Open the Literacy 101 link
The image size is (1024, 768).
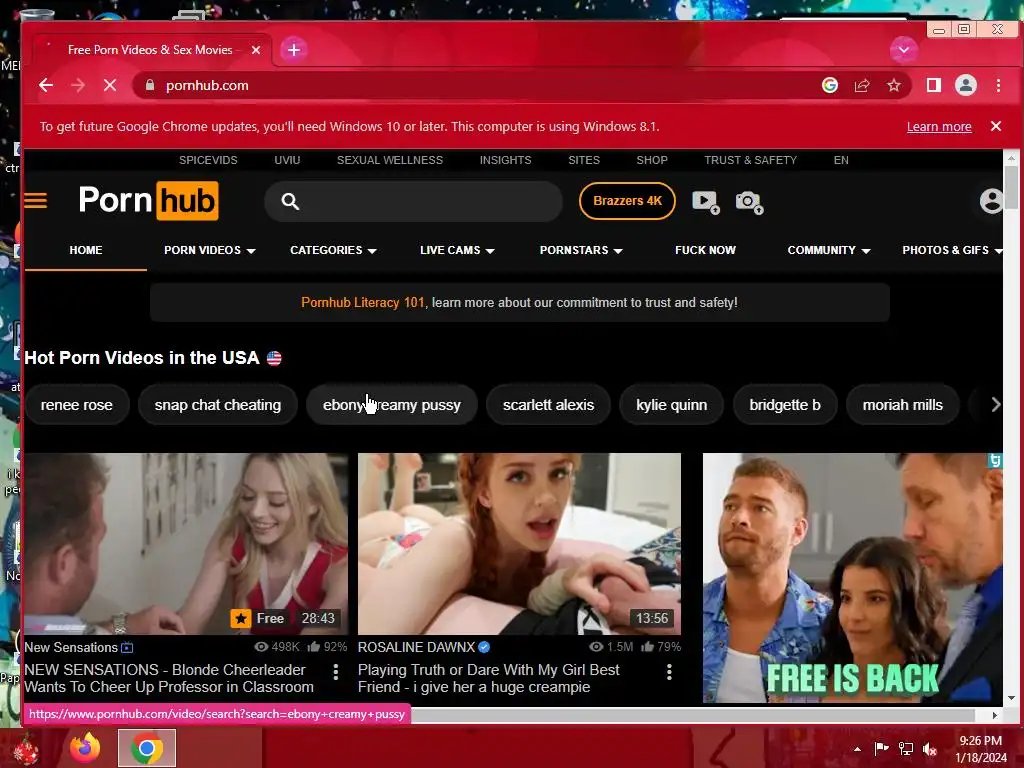pos(362,302)
